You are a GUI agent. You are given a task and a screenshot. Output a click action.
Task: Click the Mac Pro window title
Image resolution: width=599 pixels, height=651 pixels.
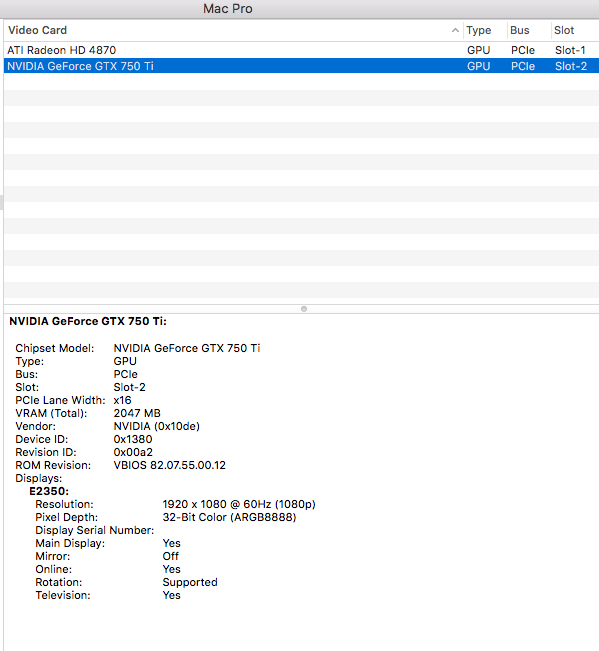pyautogui.click(x=227, y=9)
